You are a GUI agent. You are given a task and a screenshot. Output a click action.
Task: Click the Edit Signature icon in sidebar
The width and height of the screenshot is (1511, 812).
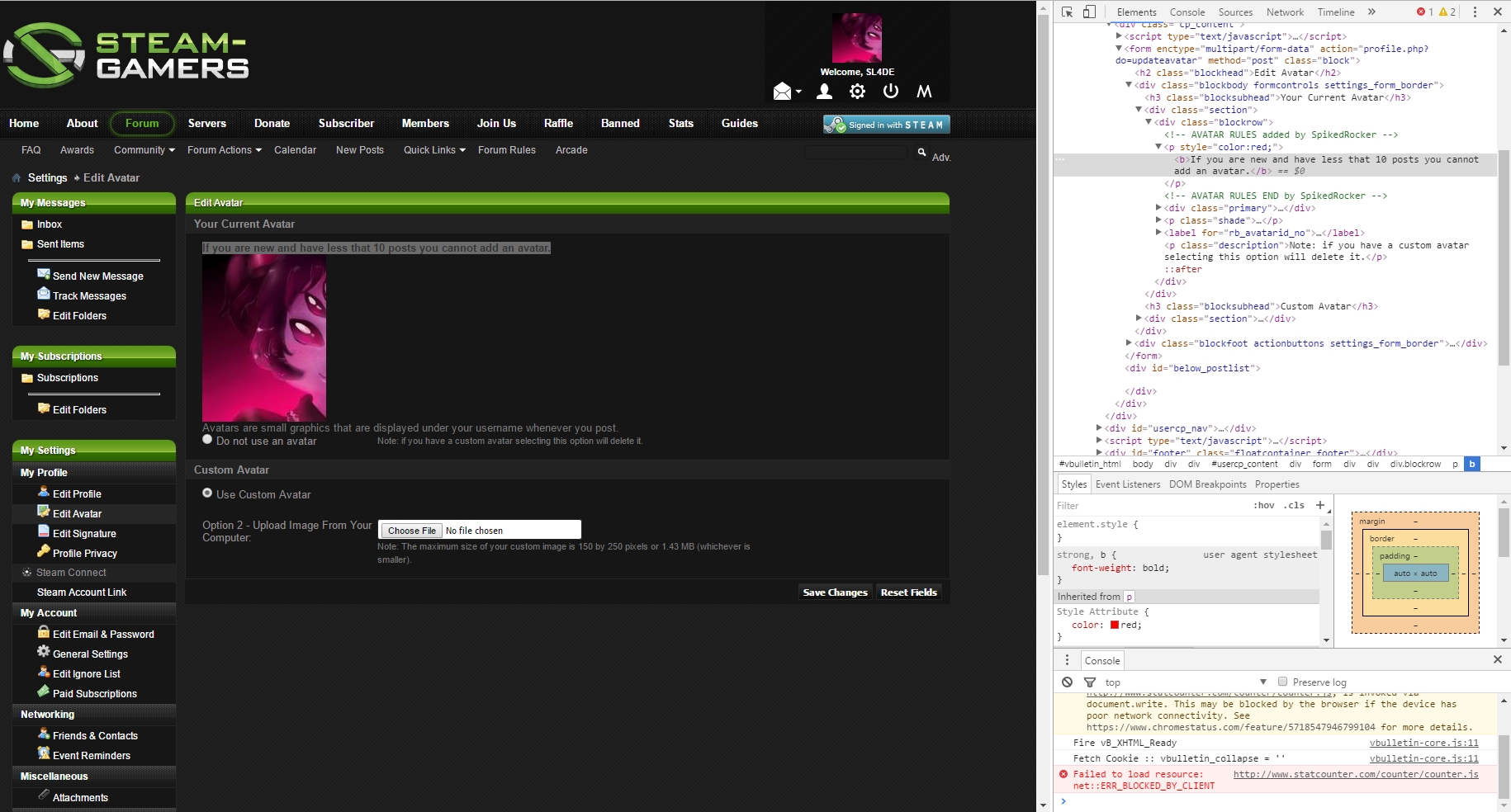pyautogui.click(x=44, y=531)
